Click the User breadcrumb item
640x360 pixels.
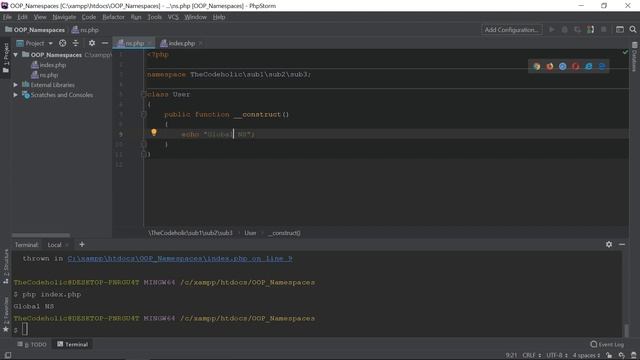pyautogui.click(x=250, y=233)
